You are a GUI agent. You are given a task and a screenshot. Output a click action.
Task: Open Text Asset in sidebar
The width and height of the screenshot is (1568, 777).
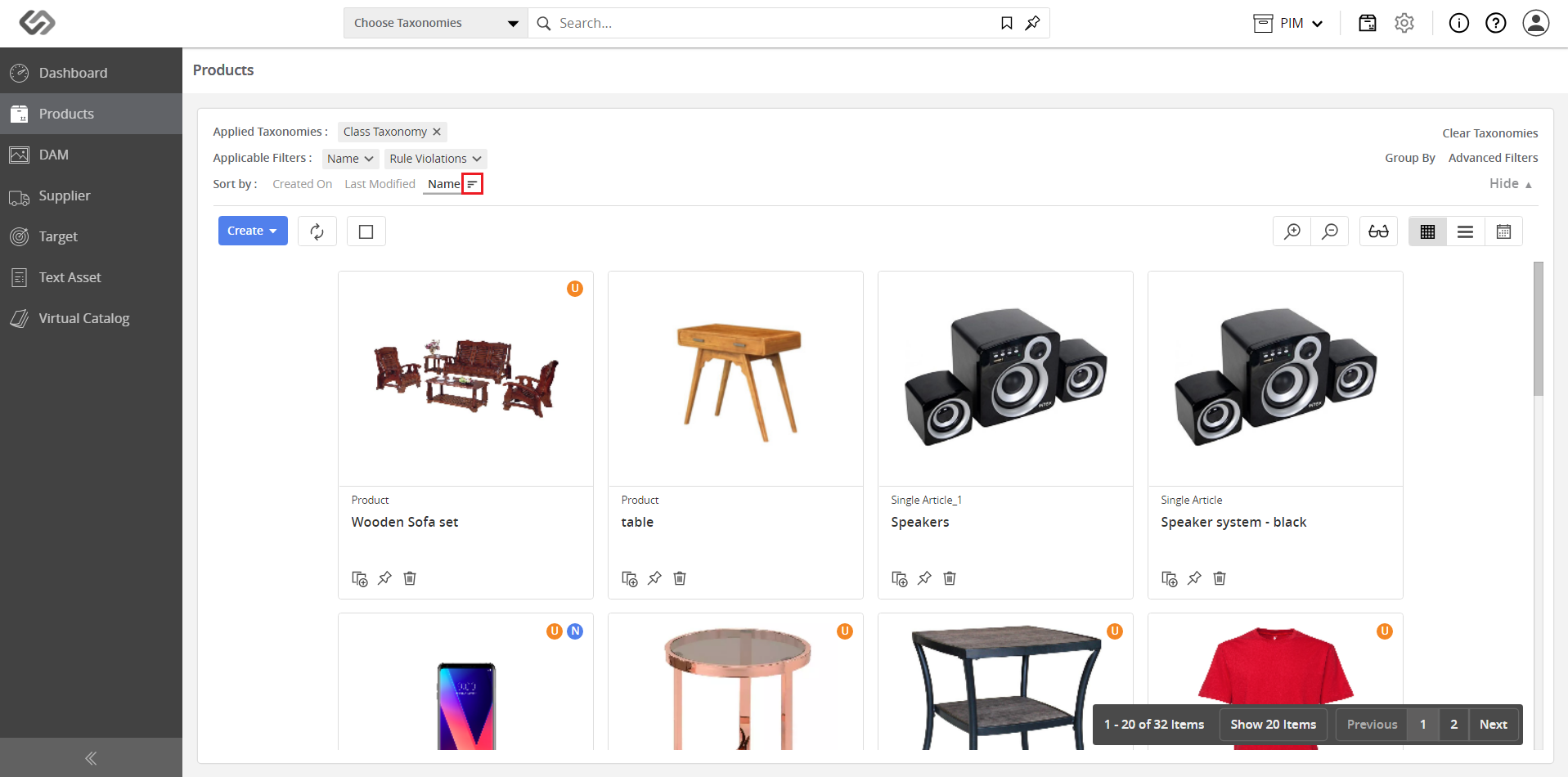click(91, 277)
